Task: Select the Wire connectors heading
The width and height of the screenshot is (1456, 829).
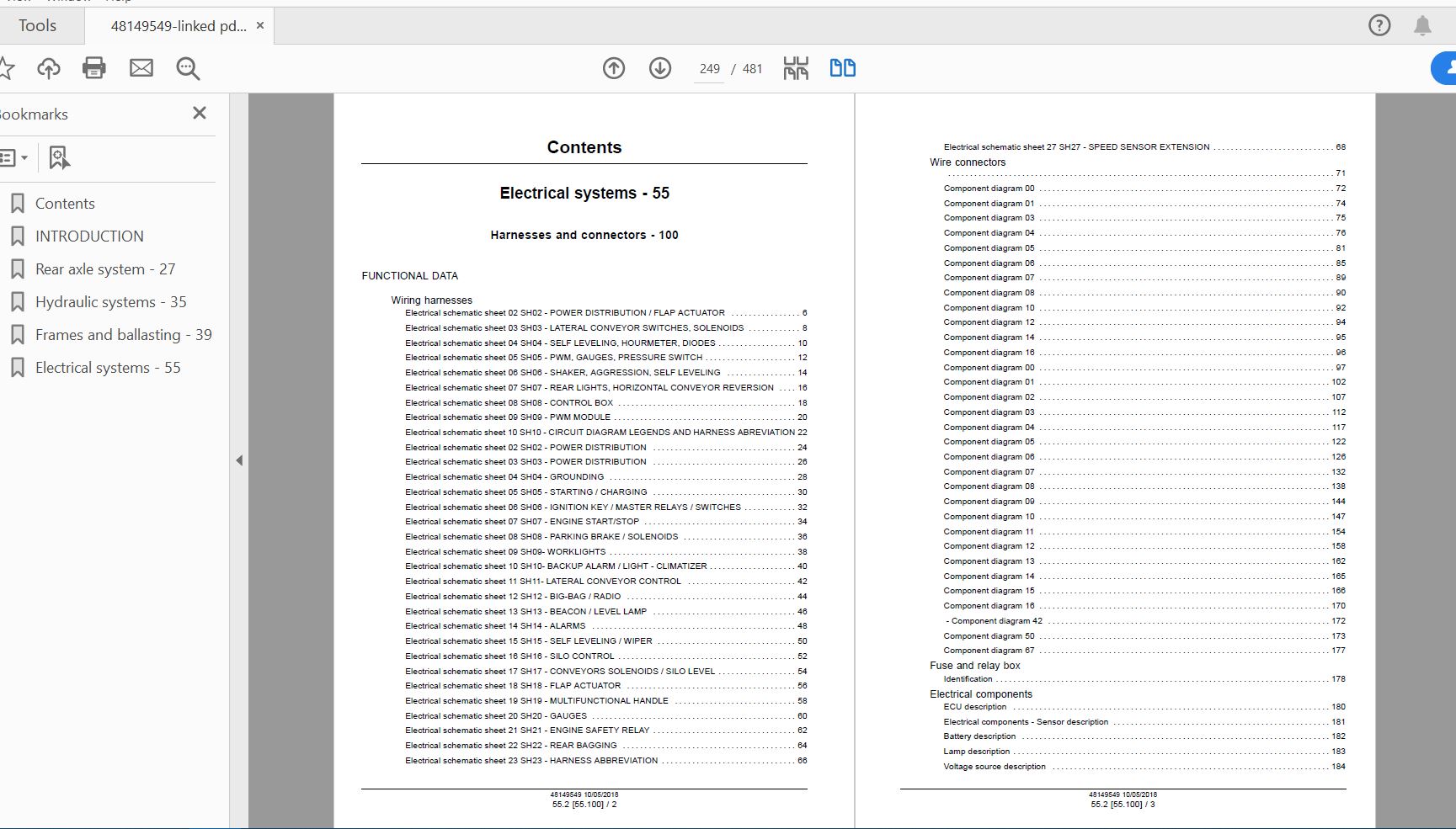Action: [x=968, y=162]
